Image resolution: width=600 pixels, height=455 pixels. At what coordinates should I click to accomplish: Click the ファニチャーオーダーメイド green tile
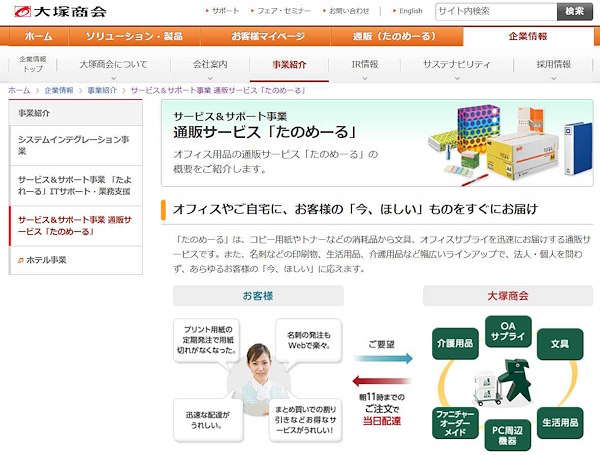point(455,423)
